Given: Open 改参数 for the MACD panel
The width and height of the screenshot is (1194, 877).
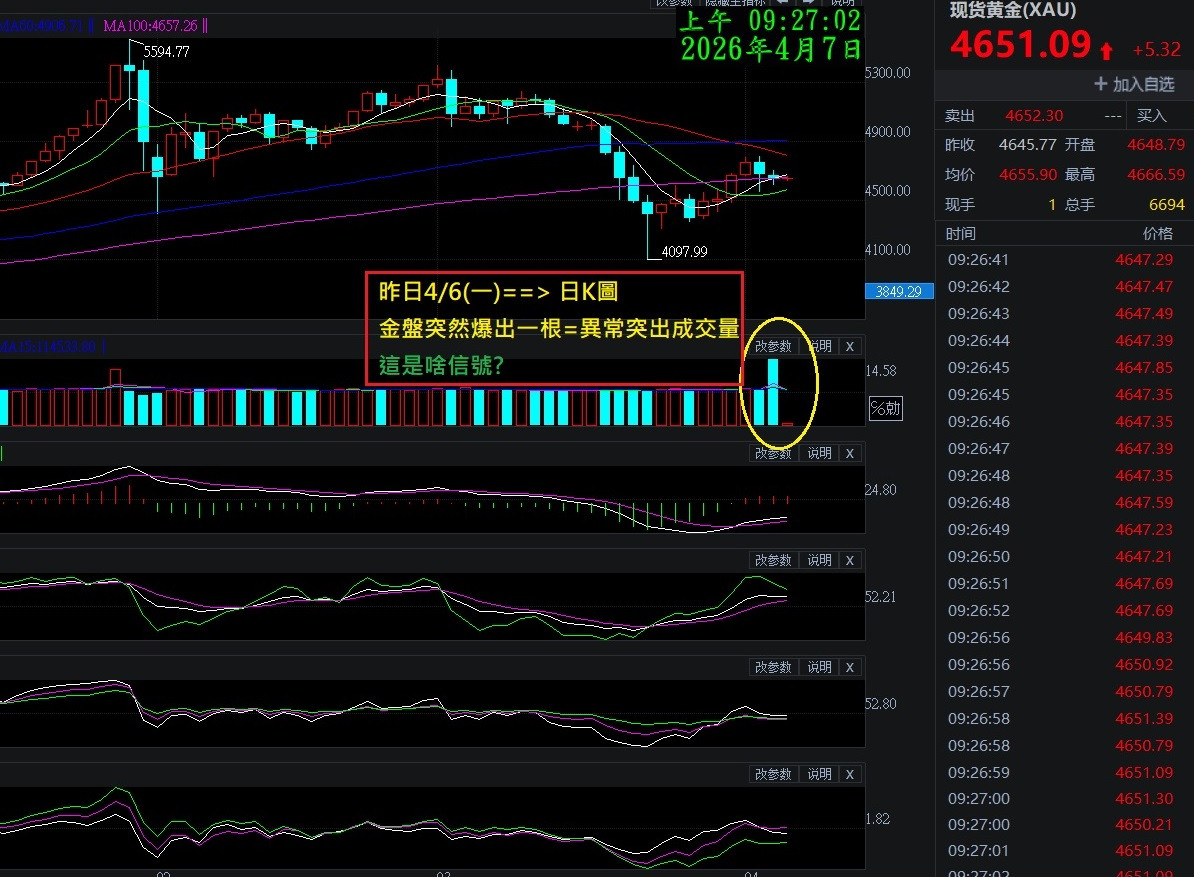Looking at the screenshot, I should [x=773, y=453].
